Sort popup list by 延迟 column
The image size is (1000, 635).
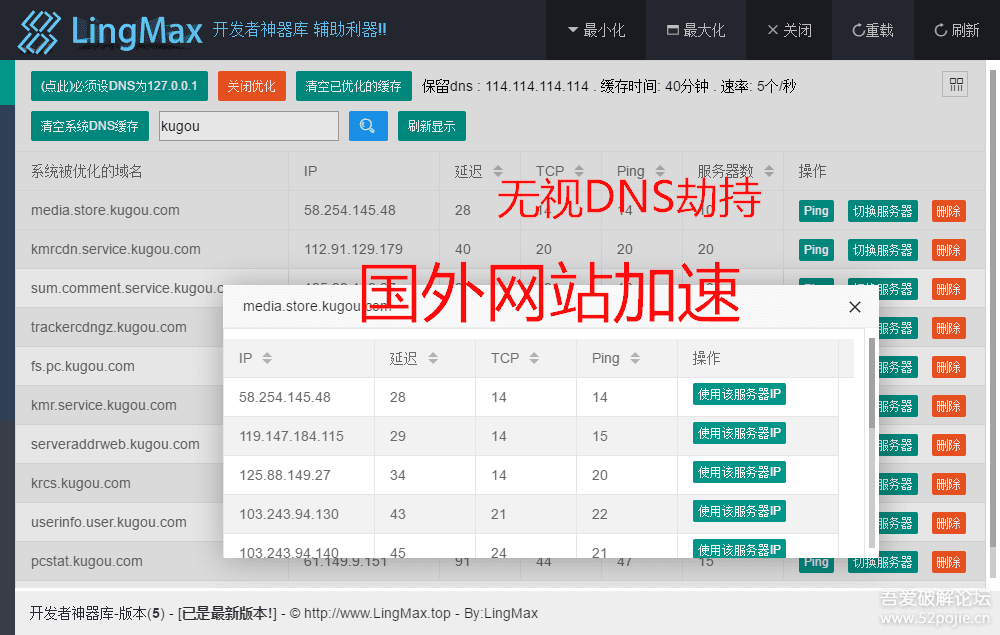(433, 358)
